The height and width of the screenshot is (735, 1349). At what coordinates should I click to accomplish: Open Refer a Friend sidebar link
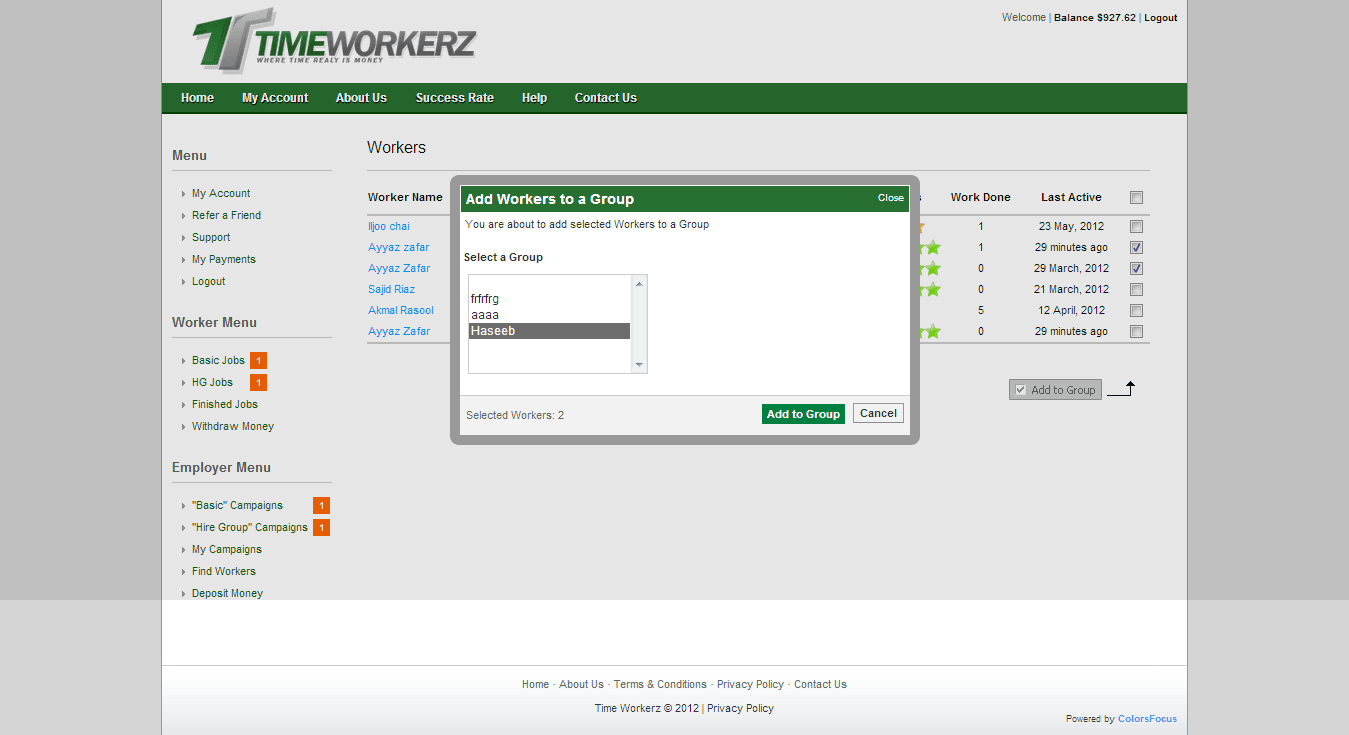pos(226,216)
